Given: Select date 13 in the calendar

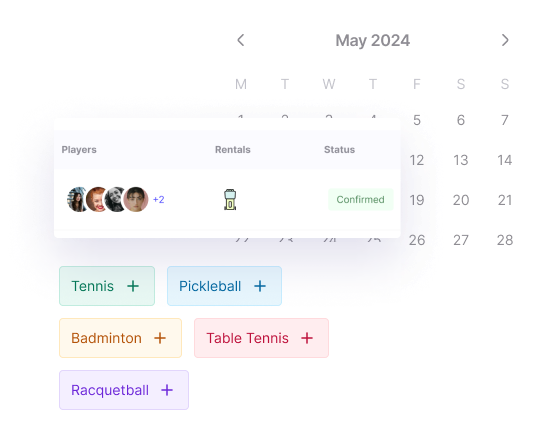Looking at the screenshot, I should [461, 160].
